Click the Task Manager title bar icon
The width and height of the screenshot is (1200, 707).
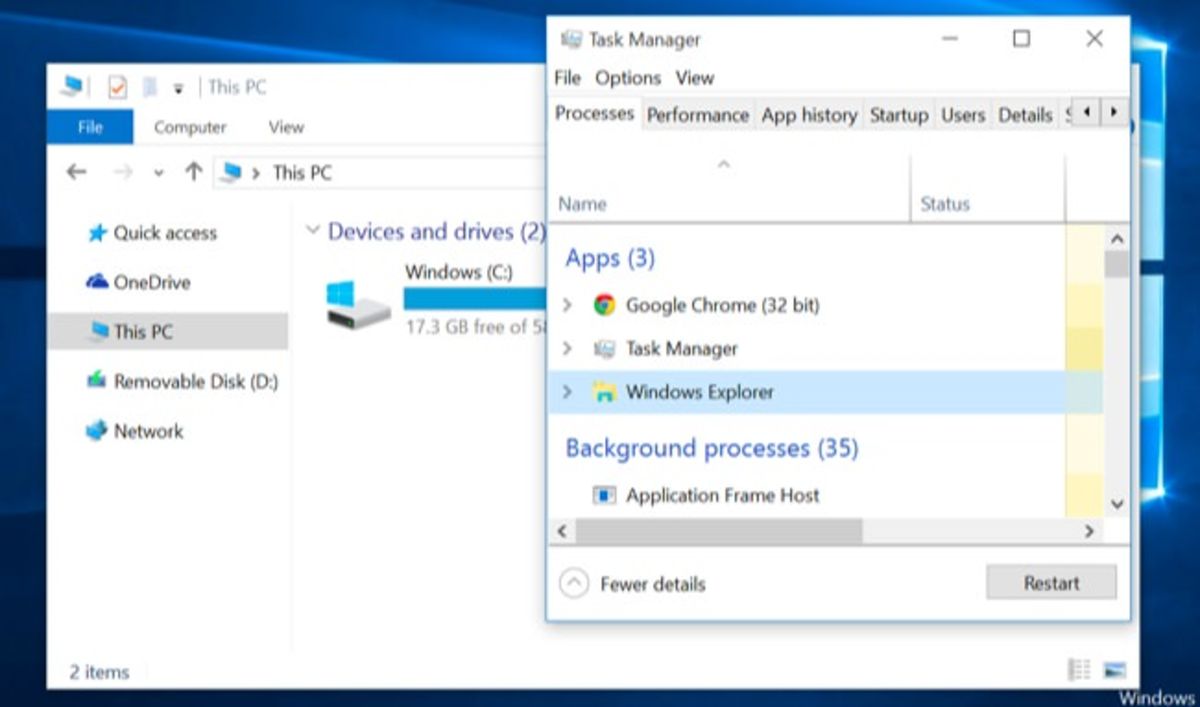coord(572,40)
